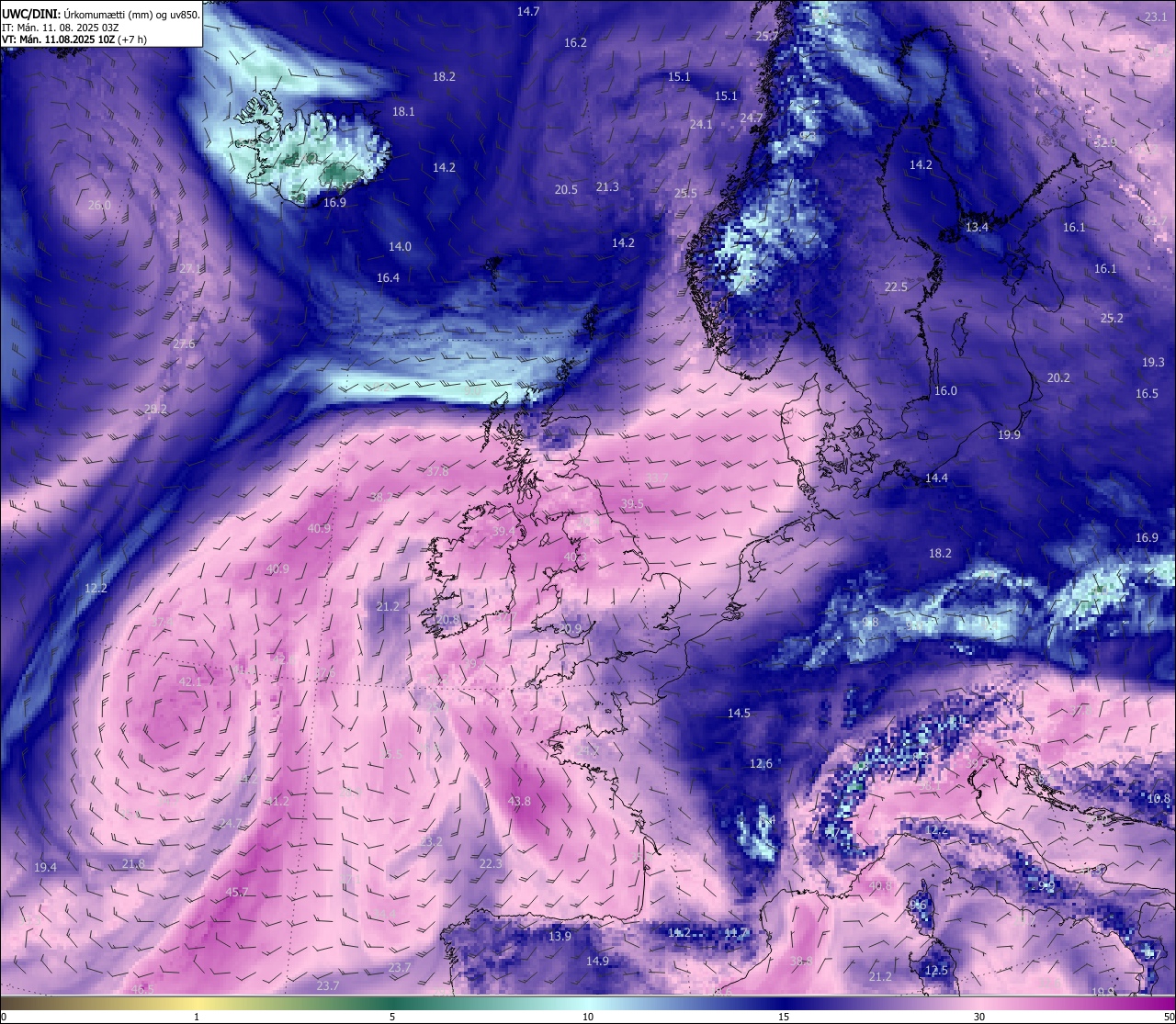Click the 26.0 value label
The image size is (1176, 1024).
(x=99, y=205)
